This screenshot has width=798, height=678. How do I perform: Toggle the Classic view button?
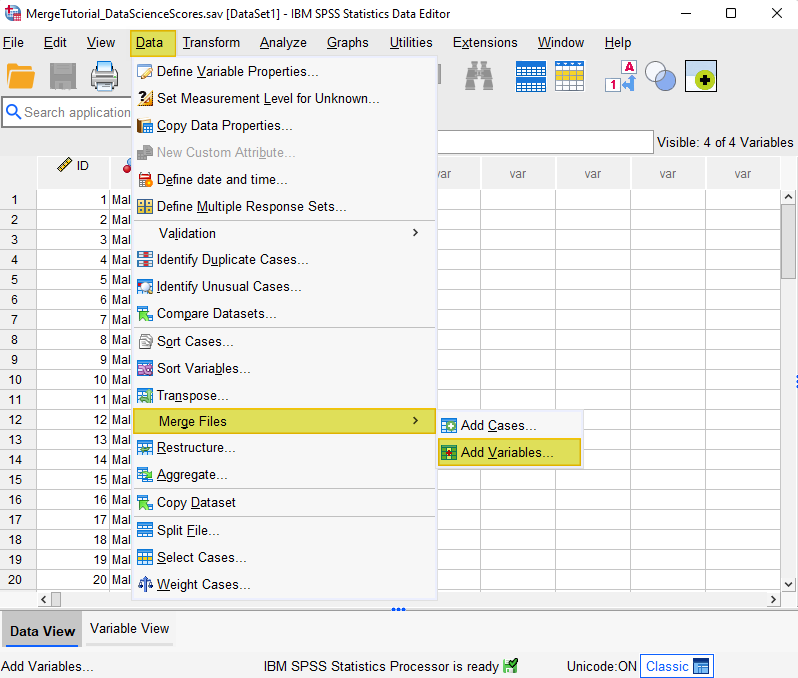pos(676,666)
